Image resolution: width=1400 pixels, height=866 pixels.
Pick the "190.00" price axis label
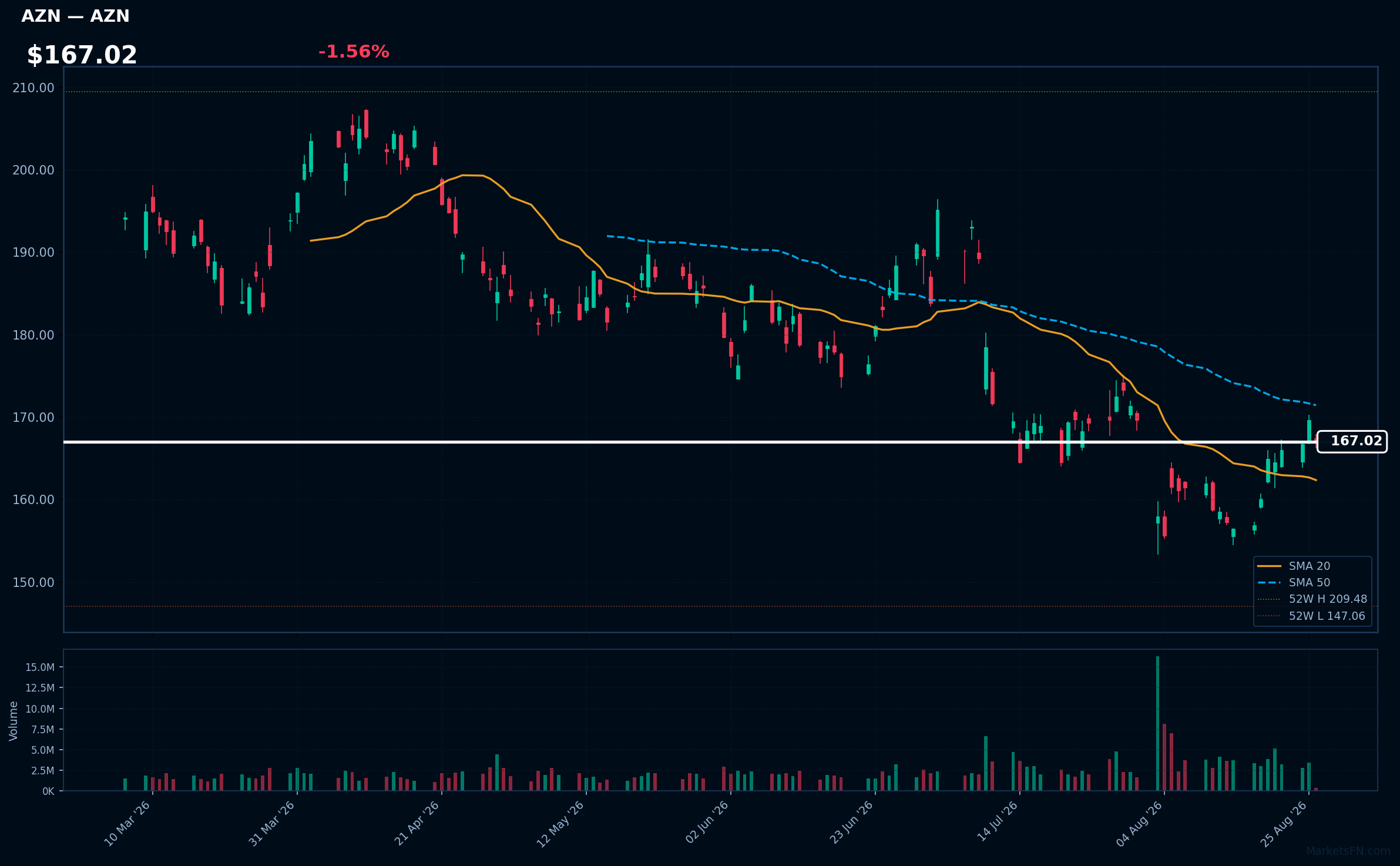coord(33,253)
